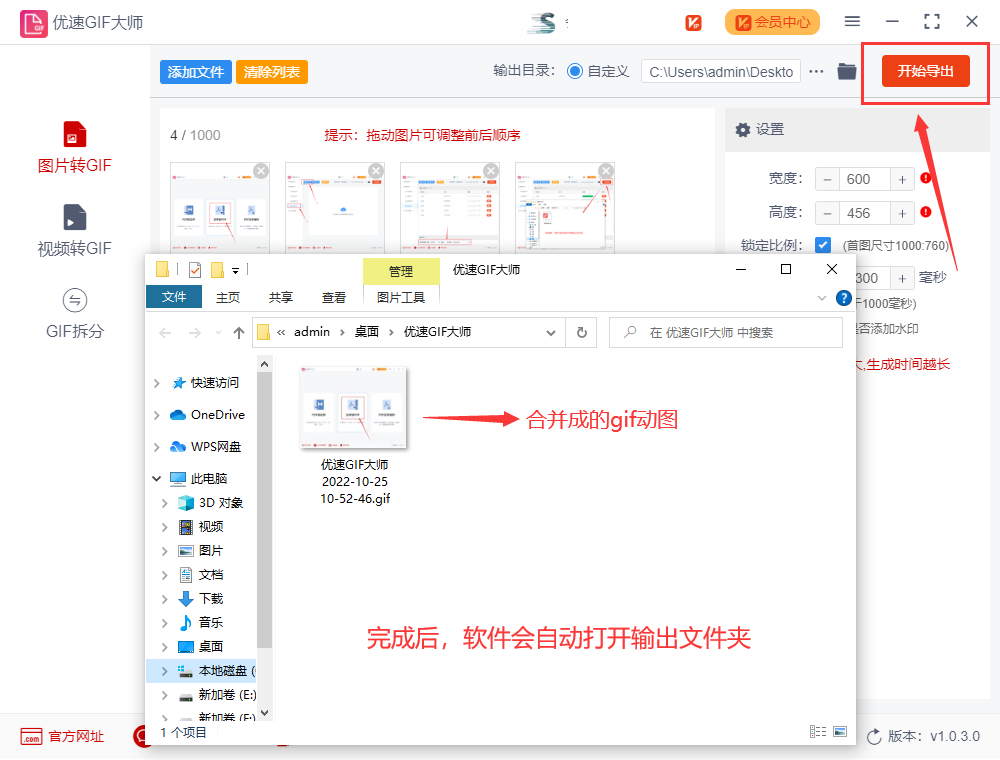Open Explorer help question mark icon
1000x760 pixels.
(844, 298)
